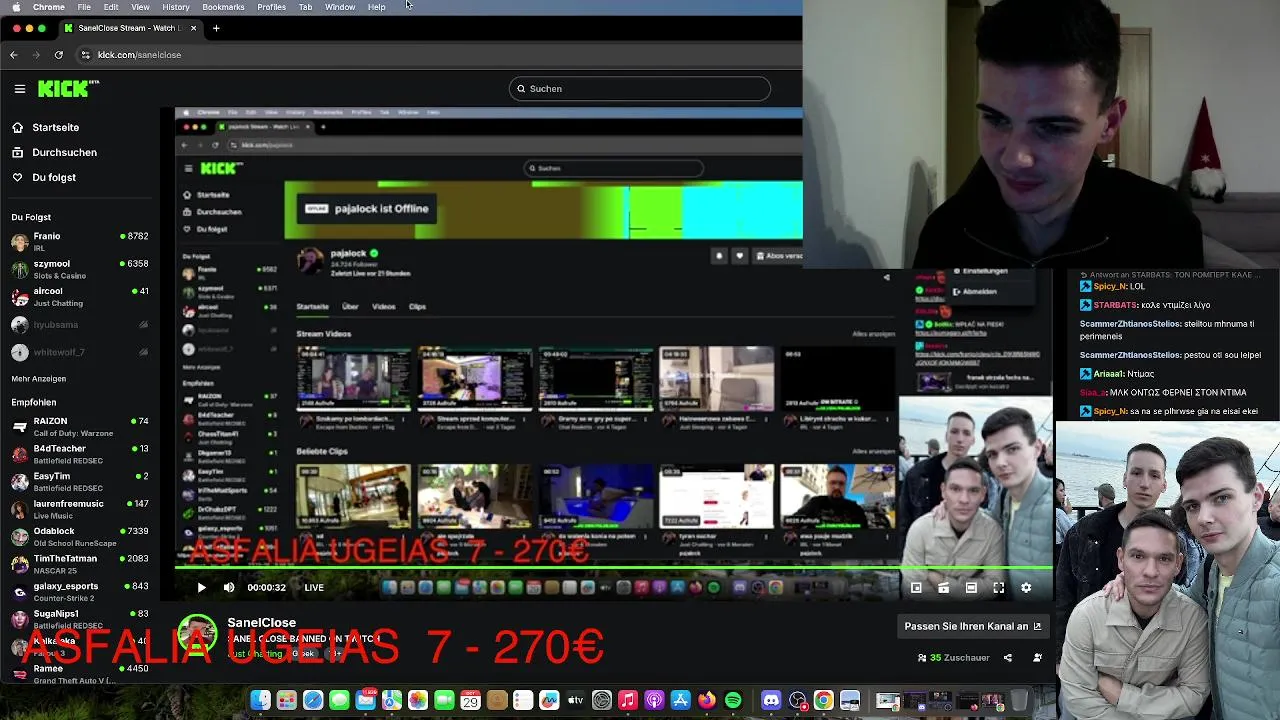The width and height of the screenshot is (1280, 720).
Task: Click the create clip icon in player
Action: coord(943,588)
